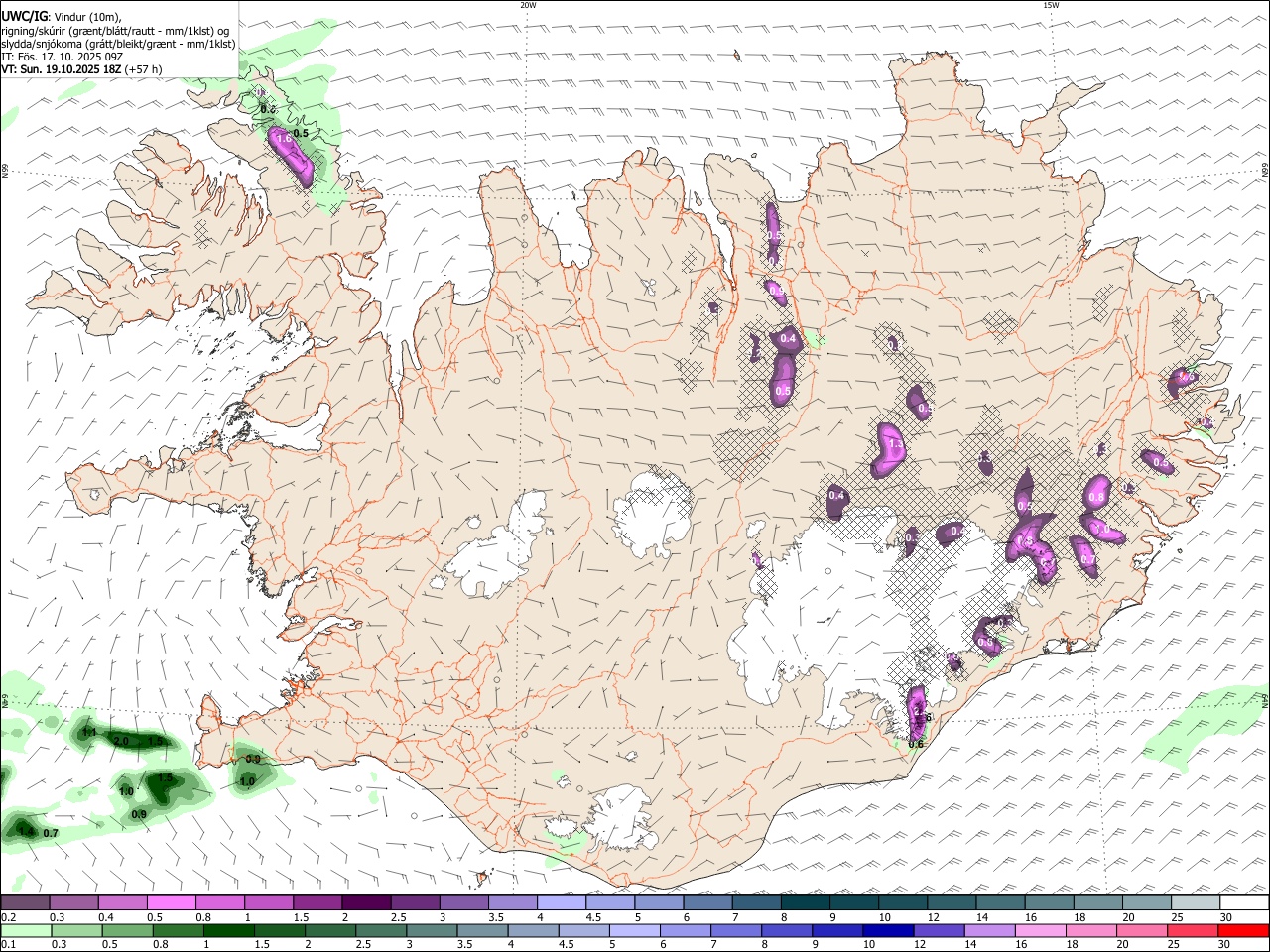Click the 1.3 snow value in the highlands
Viewport: 1270px width, 952px height.
click(895, 445)
